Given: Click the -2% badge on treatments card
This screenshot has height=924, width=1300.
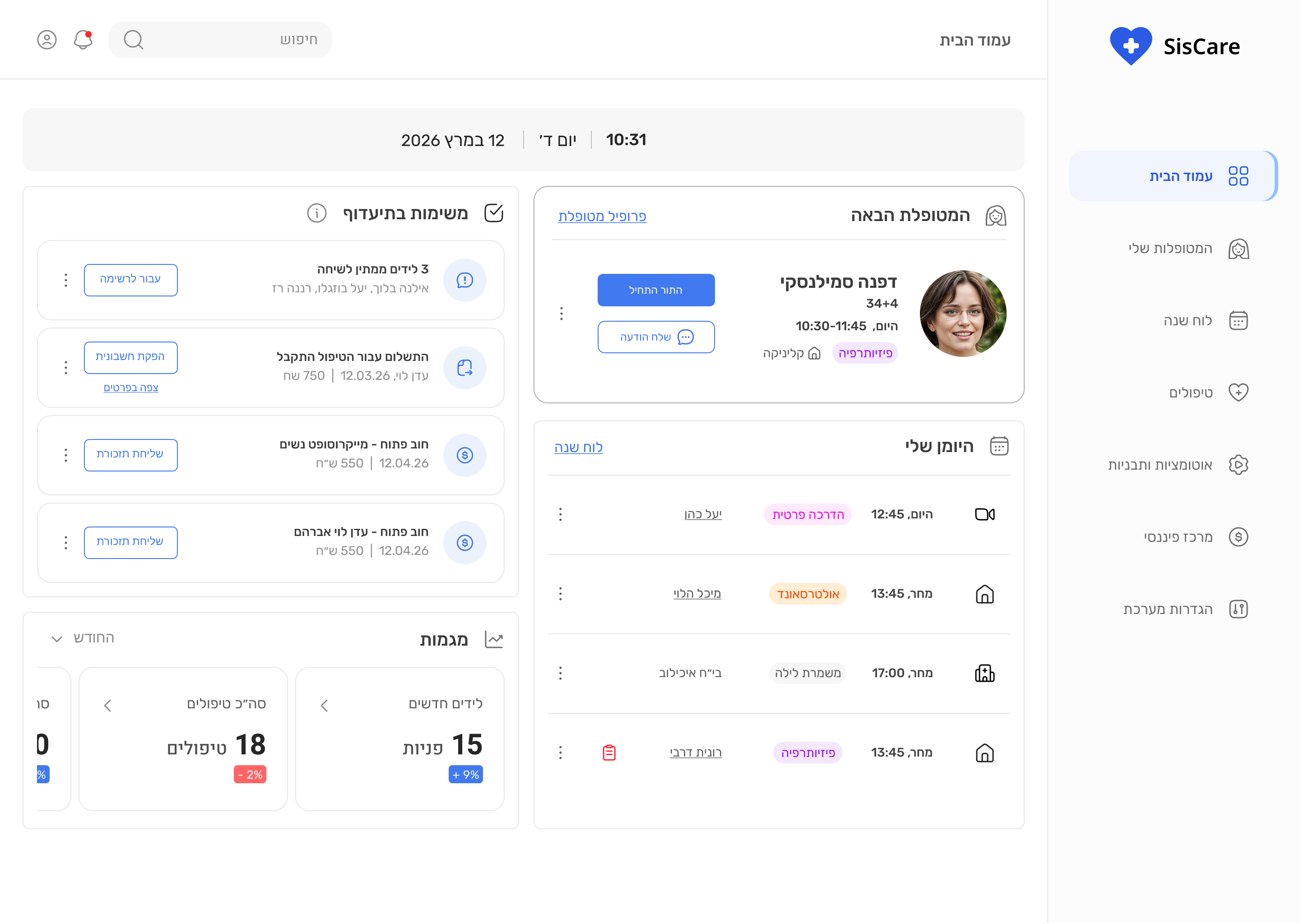Looking at the screenshot, I should tap(250, 775).
